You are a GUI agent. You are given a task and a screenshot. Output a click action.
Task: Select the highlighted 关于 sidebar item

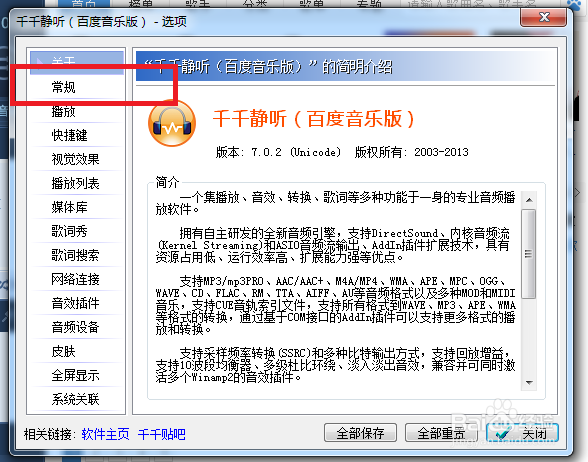coord(77,62)
